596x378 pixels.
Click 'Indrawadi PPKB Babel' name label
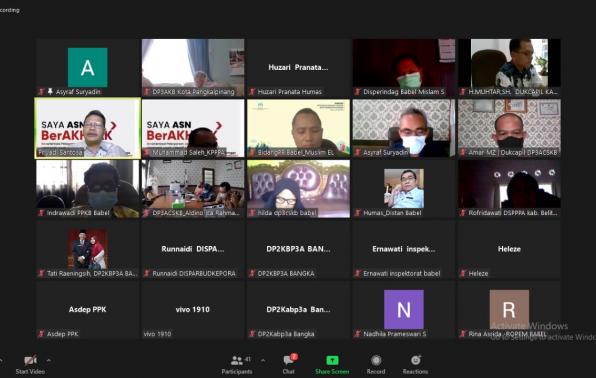(78, 213)
